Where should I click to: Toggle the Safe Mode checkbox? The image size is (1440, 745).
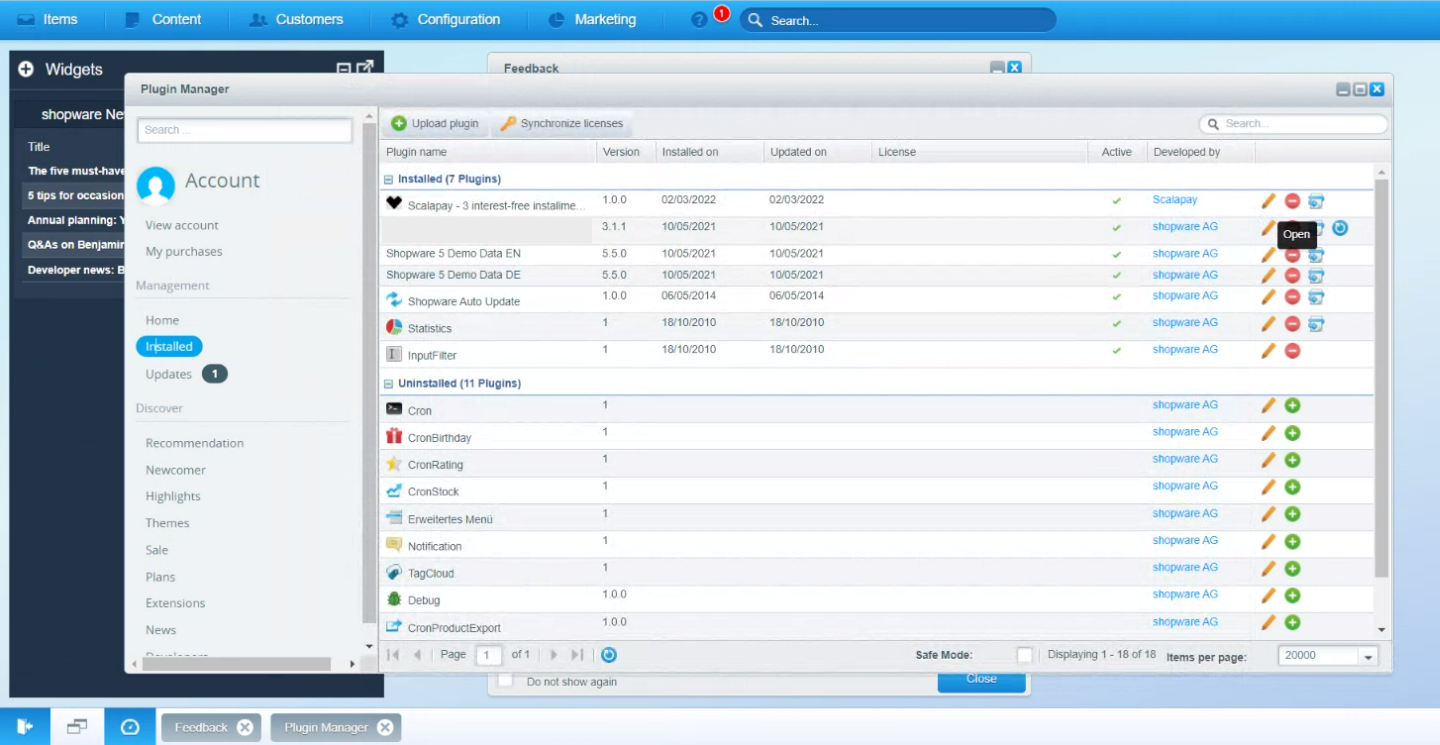tap(1024, 655)
